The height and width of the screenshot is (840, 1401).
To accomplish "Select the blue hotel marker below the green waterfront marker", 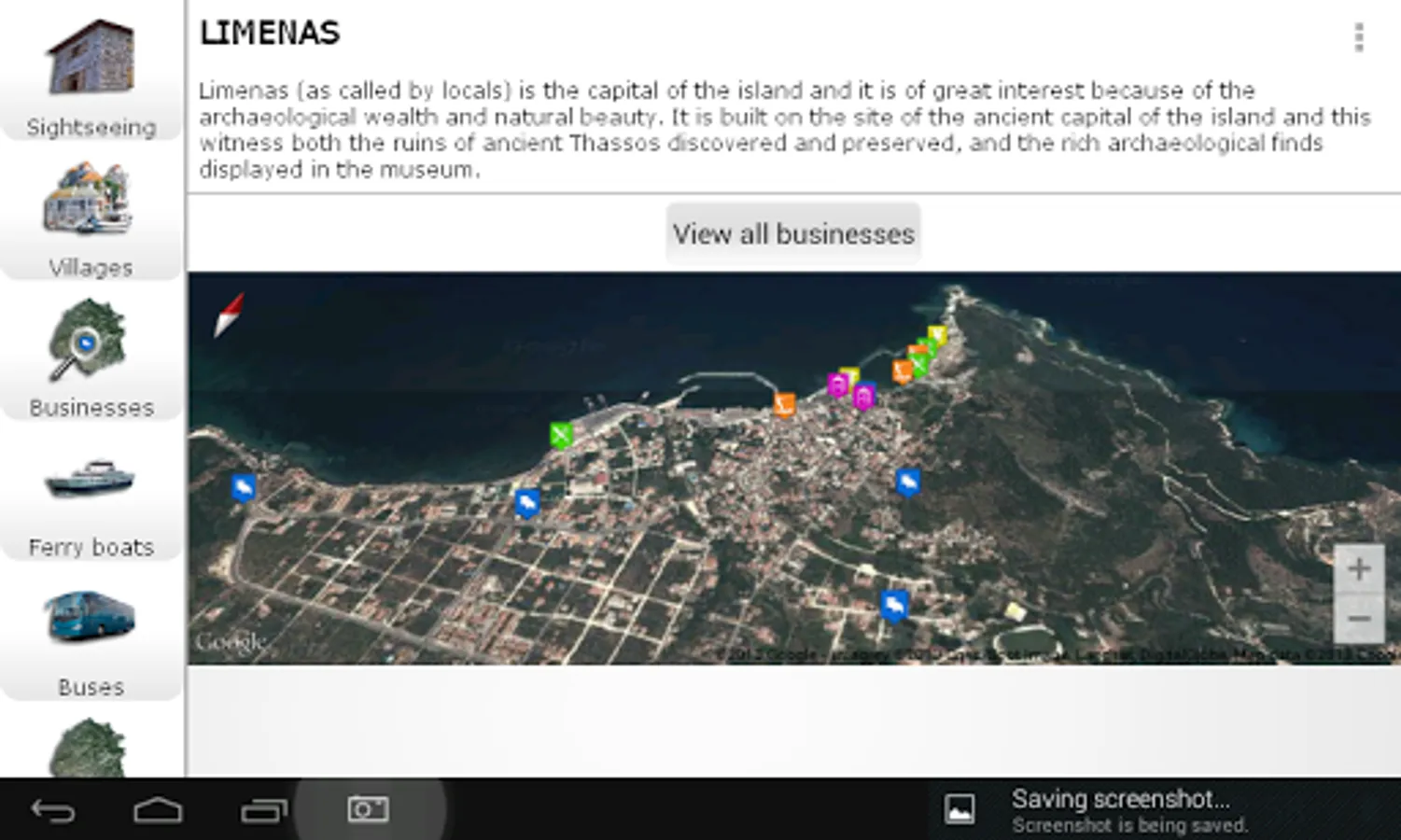I will [527, 503].
